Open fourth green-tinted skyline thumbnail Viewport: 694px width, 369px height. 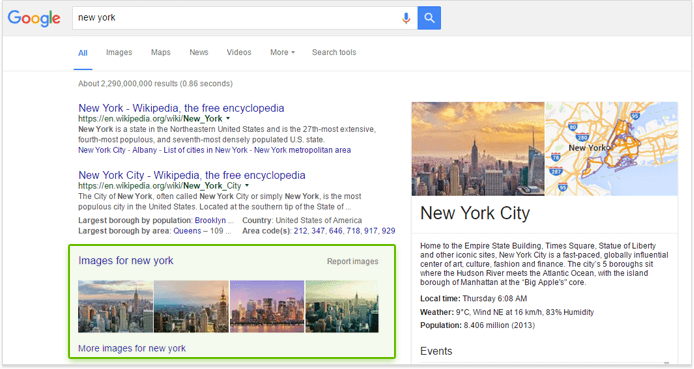[x=342, y=306]
